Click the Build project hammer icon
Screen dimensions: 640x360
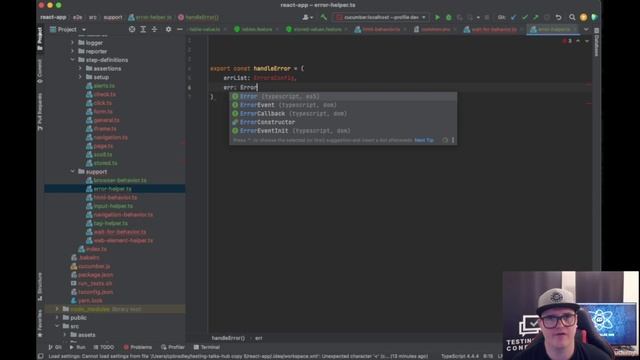click(324, 18)
